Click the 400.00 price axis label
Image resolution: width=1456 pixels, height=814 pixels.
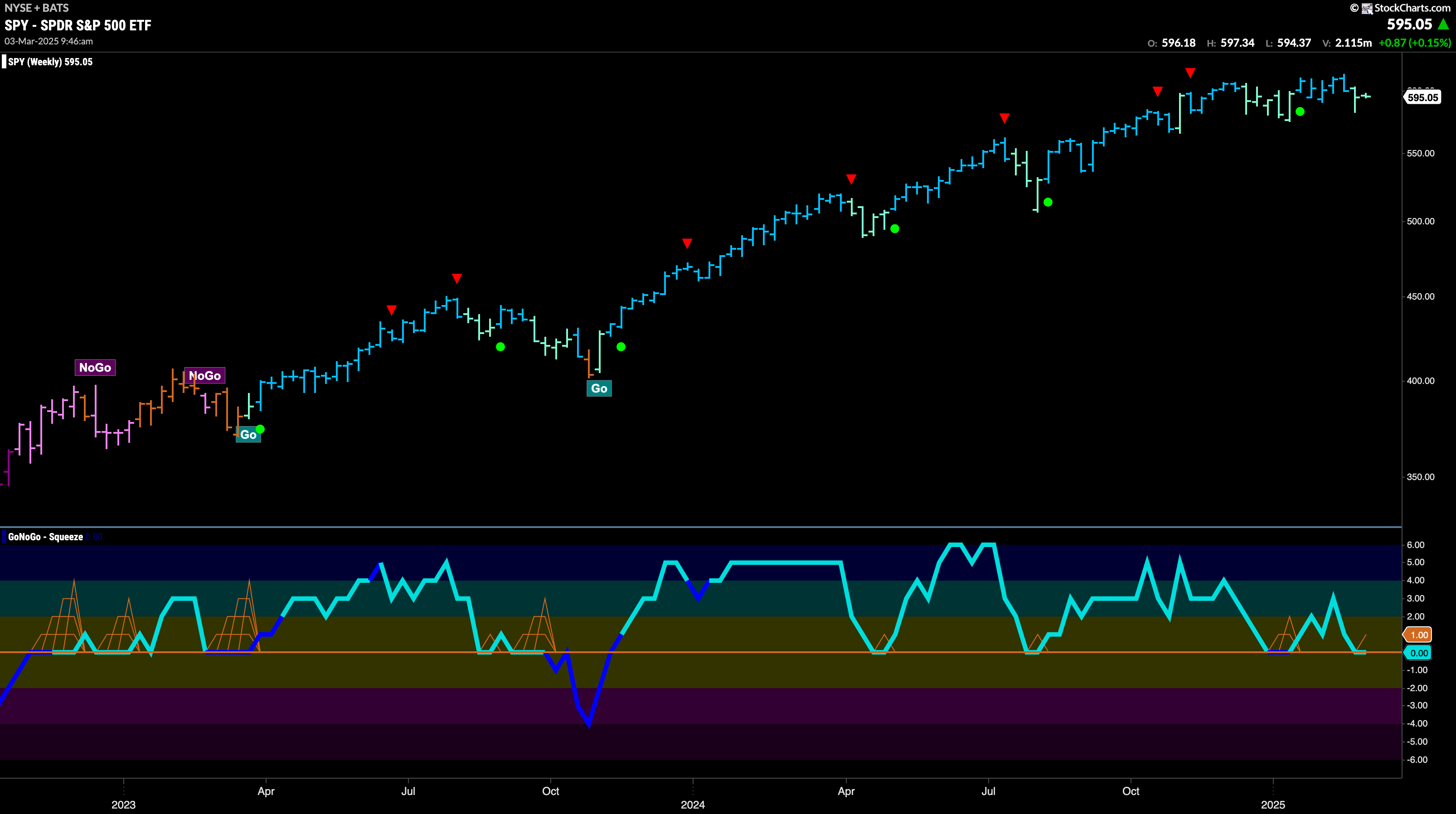[1420, 380]
